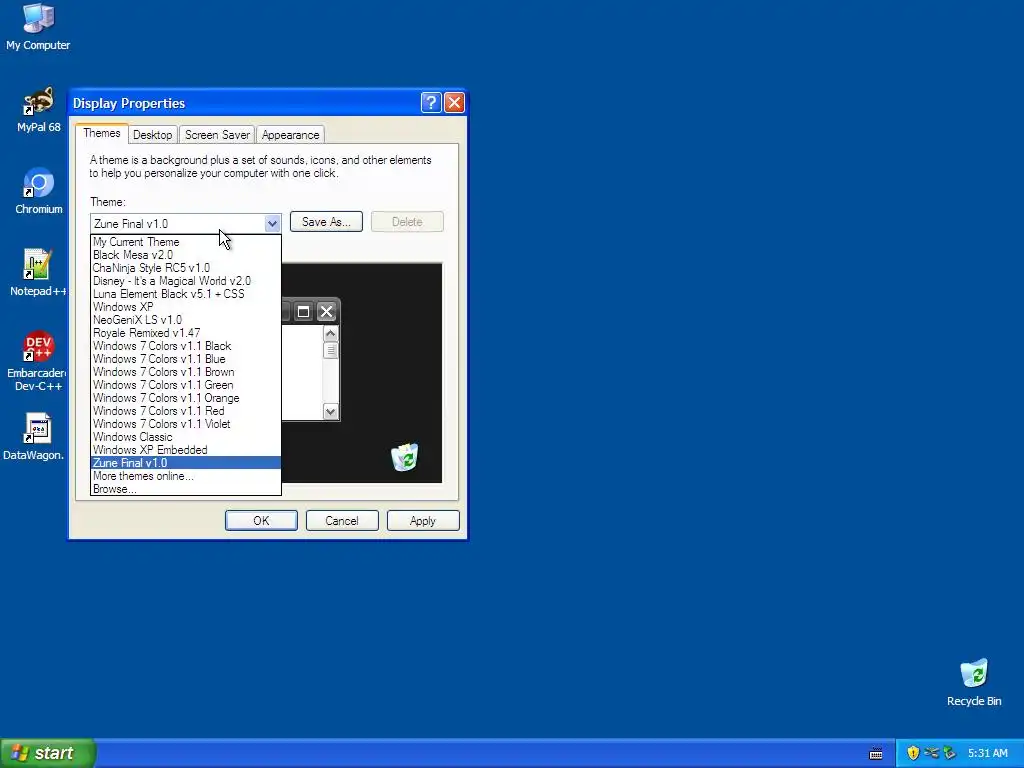
Task: Switch to the Screen Saver tab
Action: click(x=217, y=135)
